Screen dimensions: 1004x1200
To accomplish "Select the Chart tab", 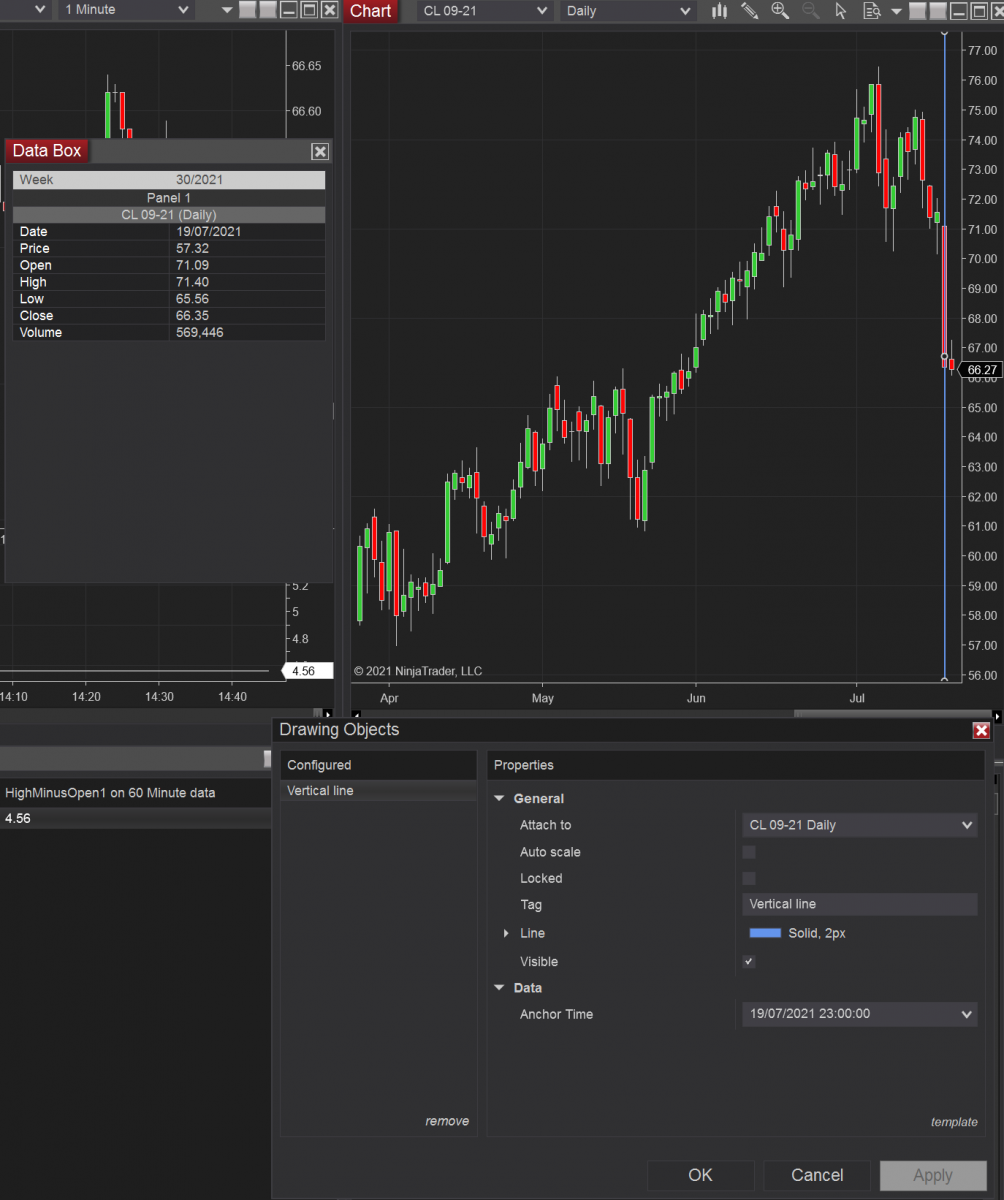I will [x=371, y=11].
